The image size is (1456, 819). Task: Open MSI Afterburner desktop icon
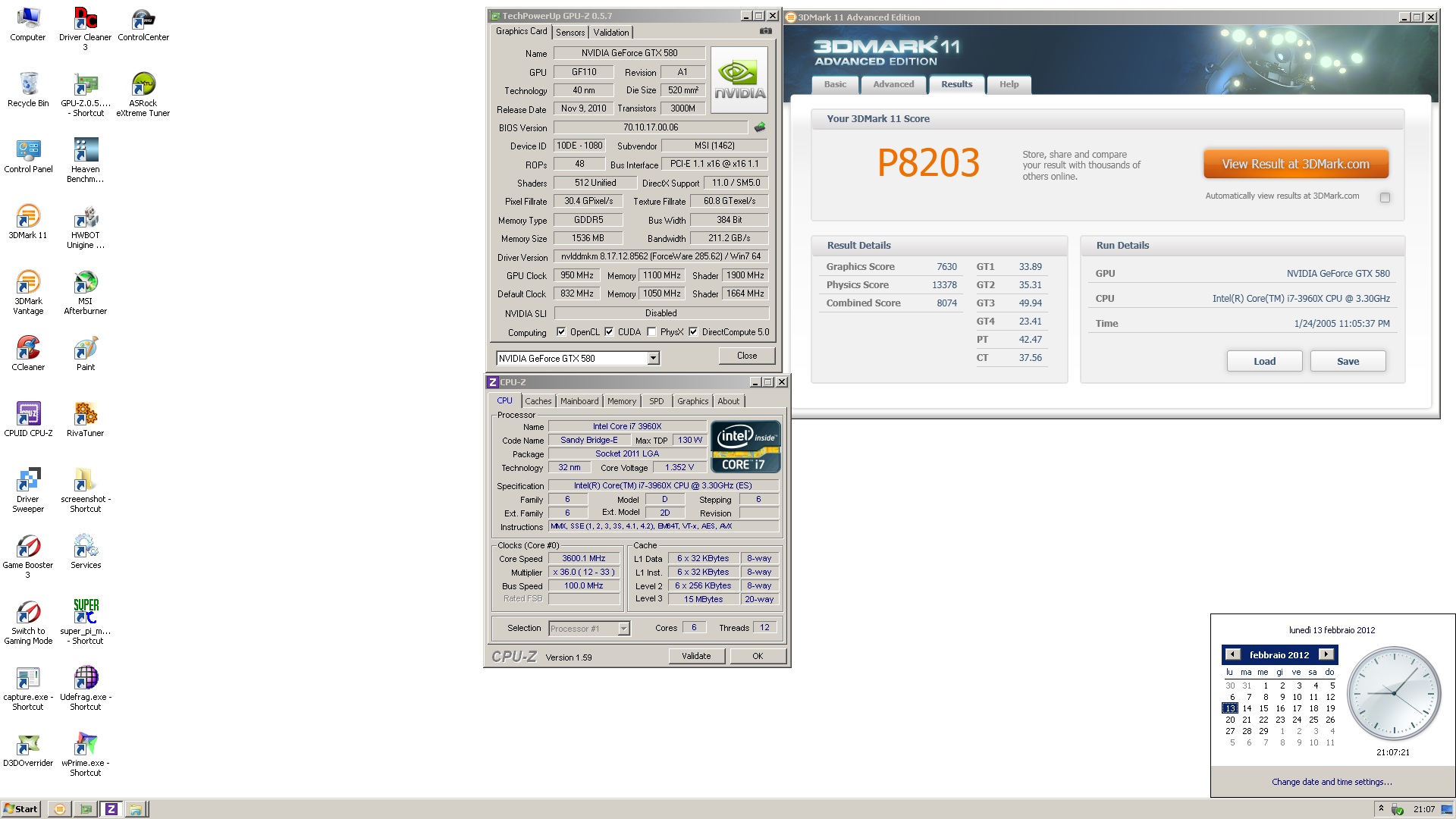85,293
